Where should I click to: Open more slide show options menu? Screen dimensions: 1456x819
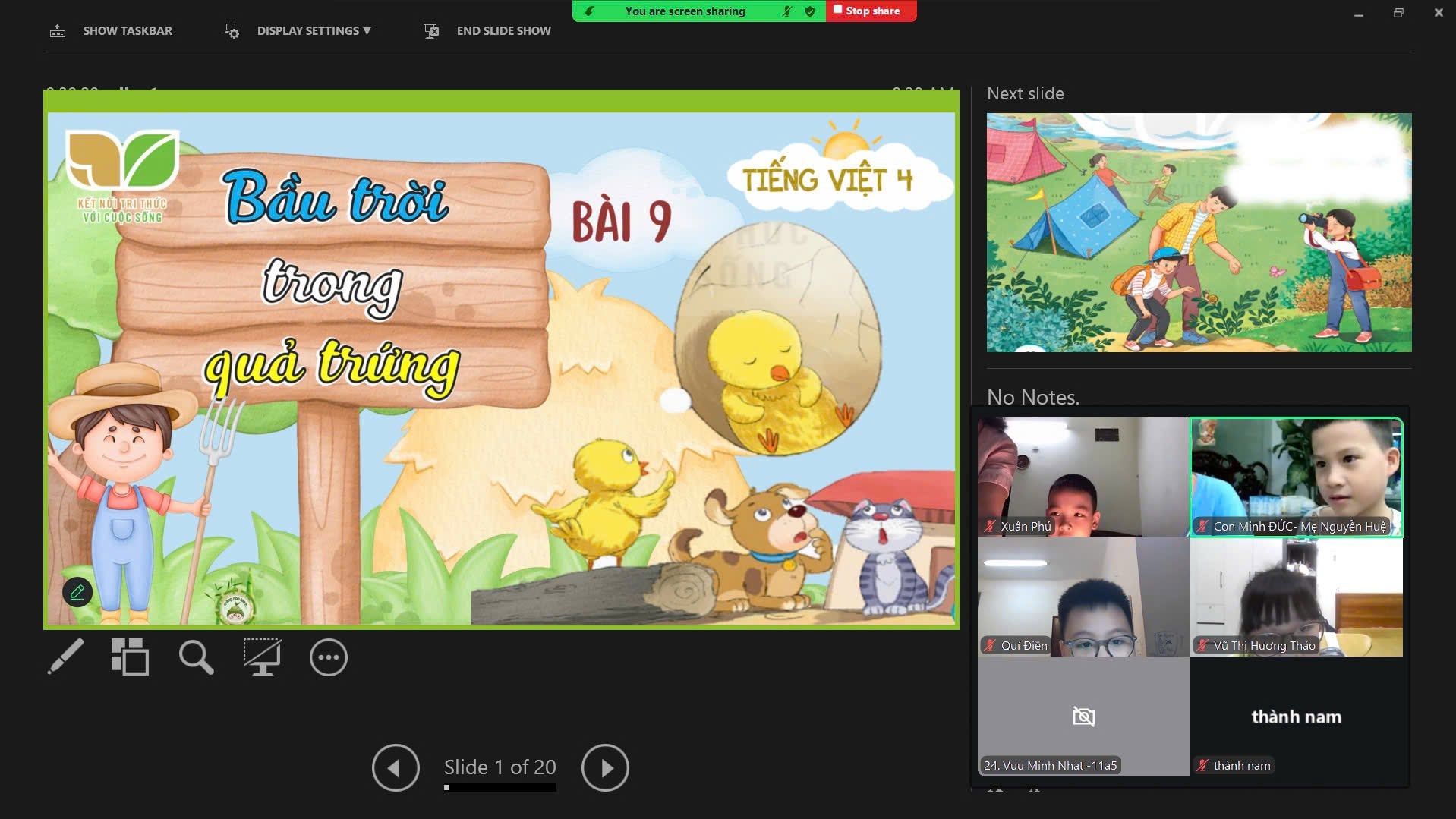[328, 657]
